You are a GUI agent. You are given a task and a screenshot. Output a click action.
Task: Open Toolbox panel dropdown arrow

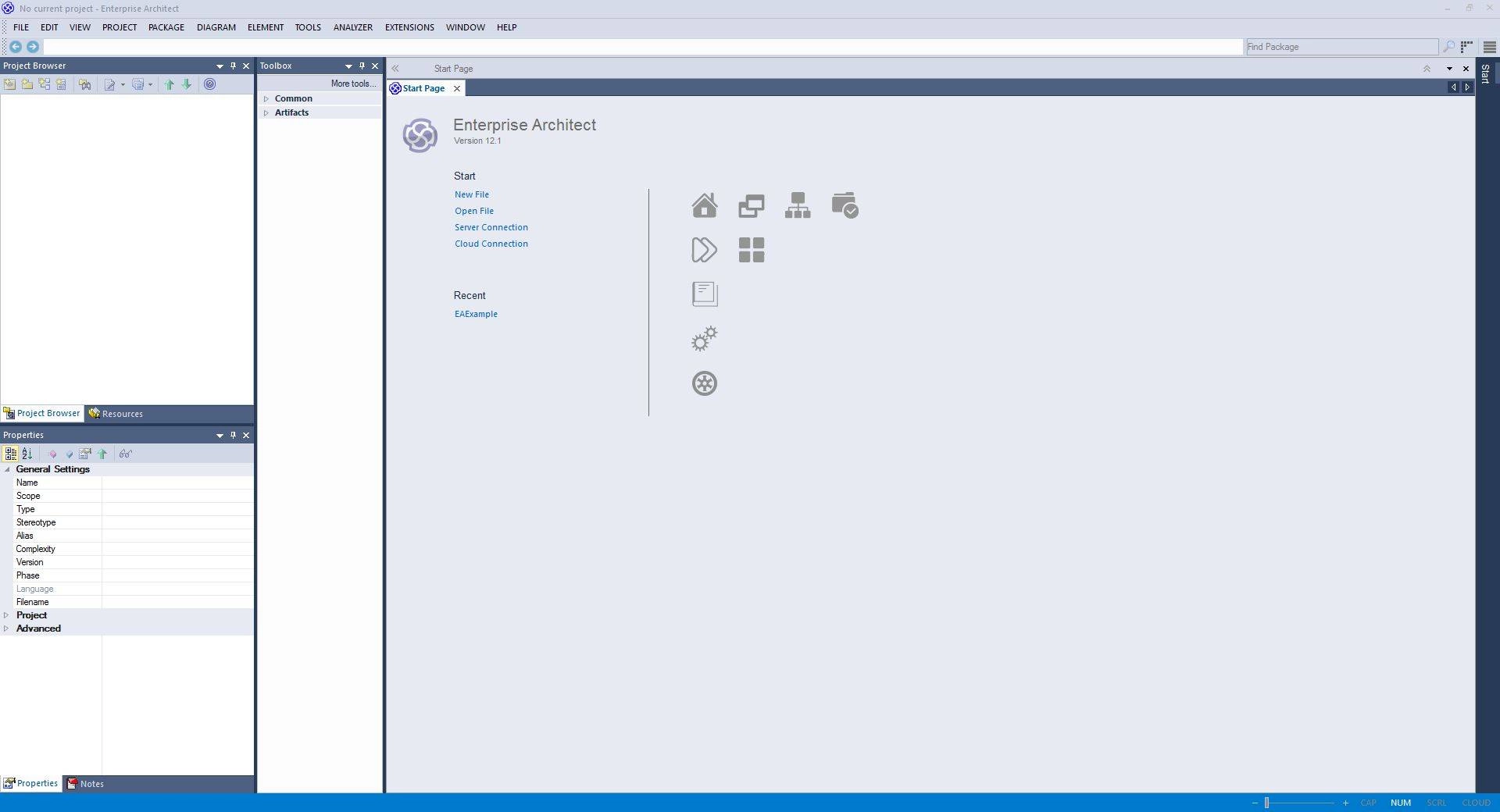(x=348, y=66)
